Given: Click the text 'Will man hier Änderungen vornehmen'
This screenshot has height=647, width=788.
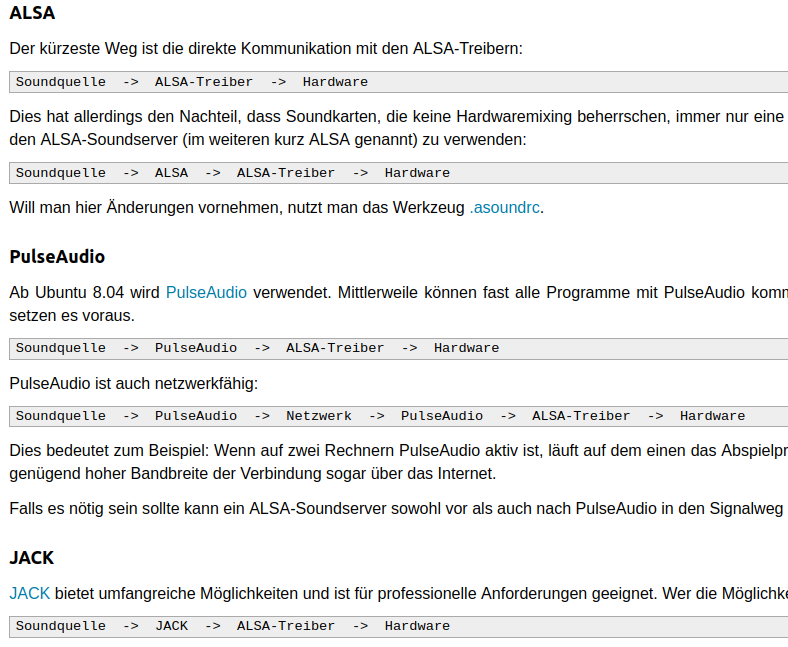Looking at the screenshot, I should point(238,208).
